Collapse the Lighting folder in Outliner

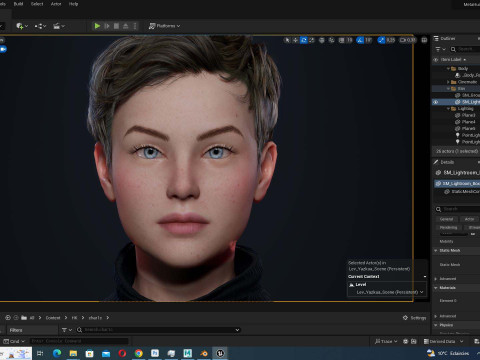coord(448,109)
